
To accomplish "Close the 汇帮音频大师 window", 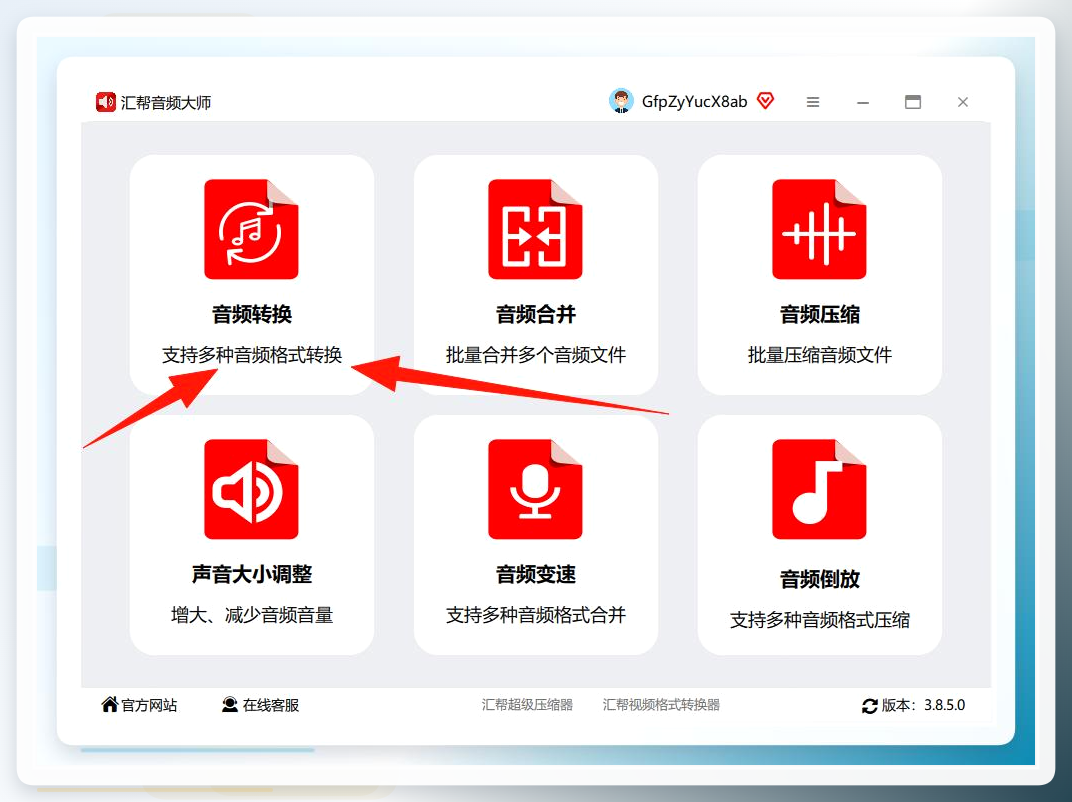I will 963,102.
